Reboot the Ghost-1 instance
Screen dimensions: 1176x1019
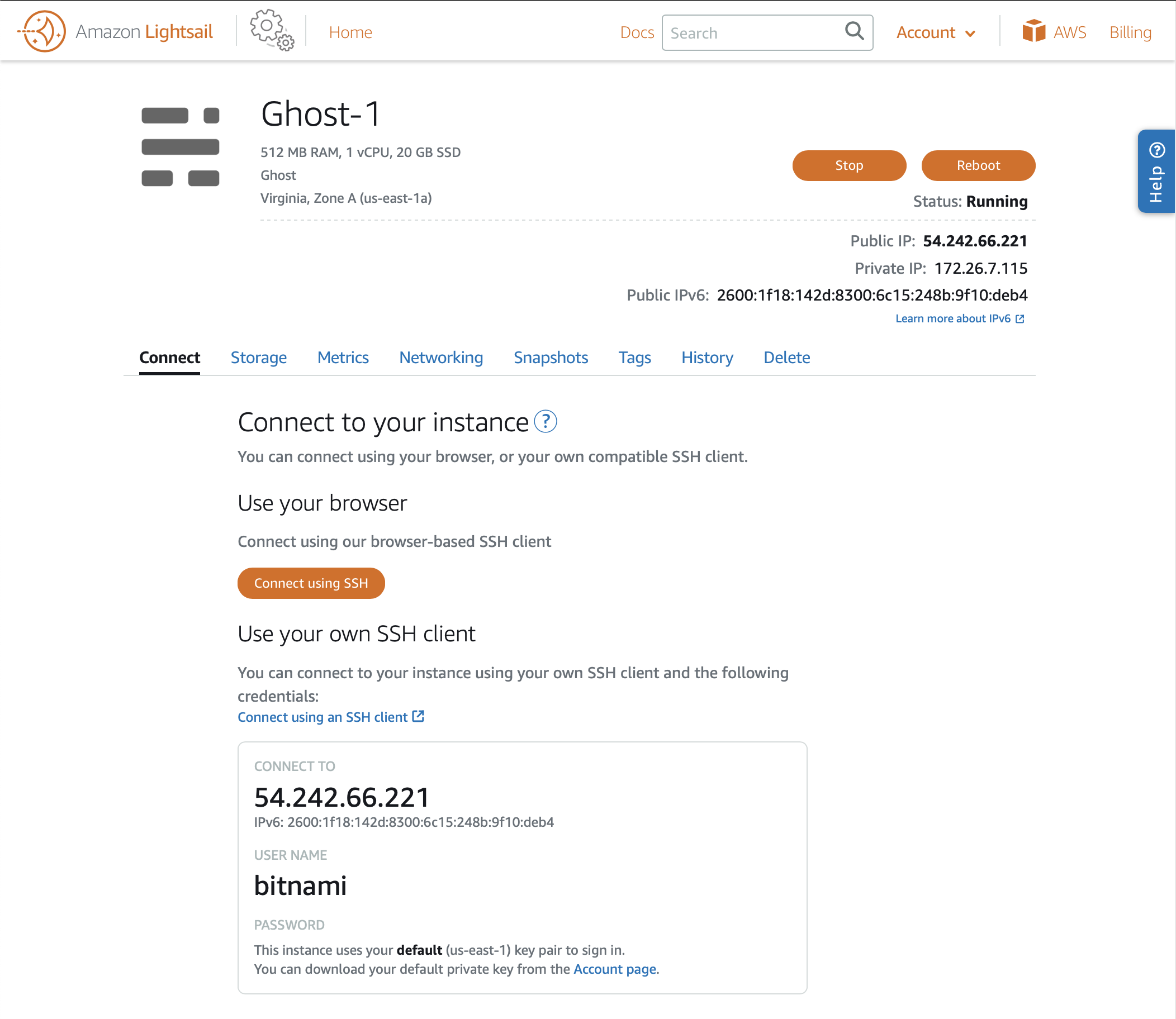pos(978,165)
